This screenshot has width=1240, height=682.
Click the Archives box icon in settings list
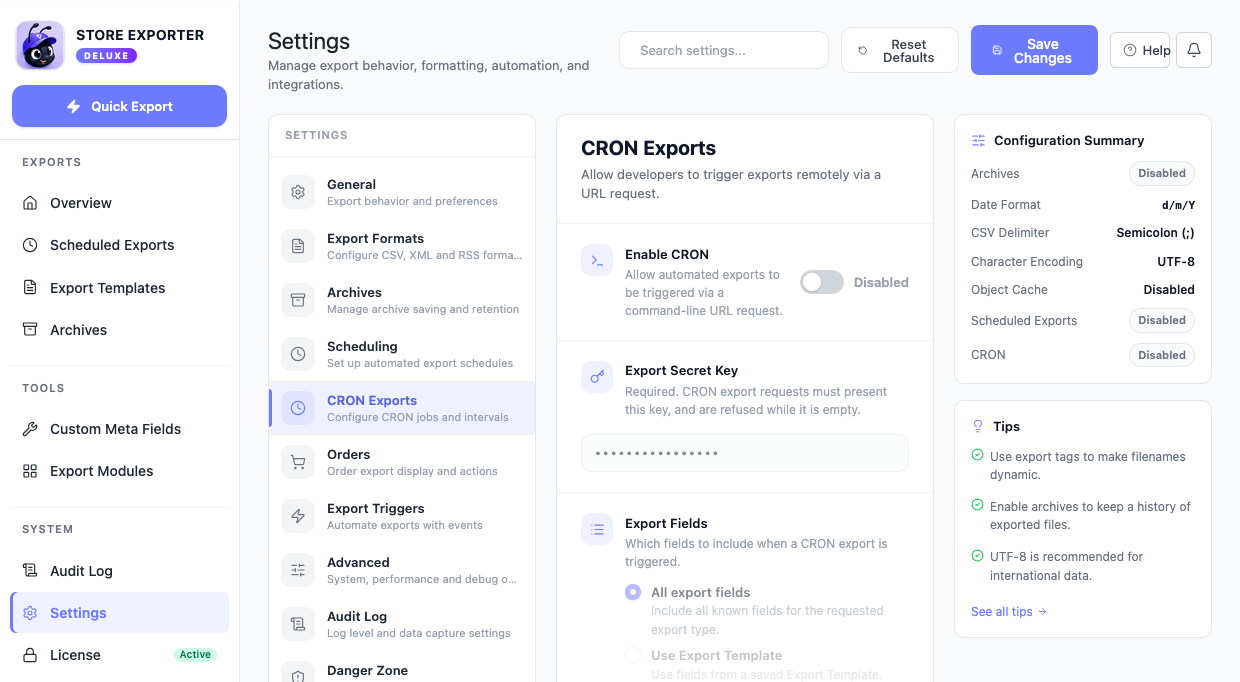tap(298, 300)
